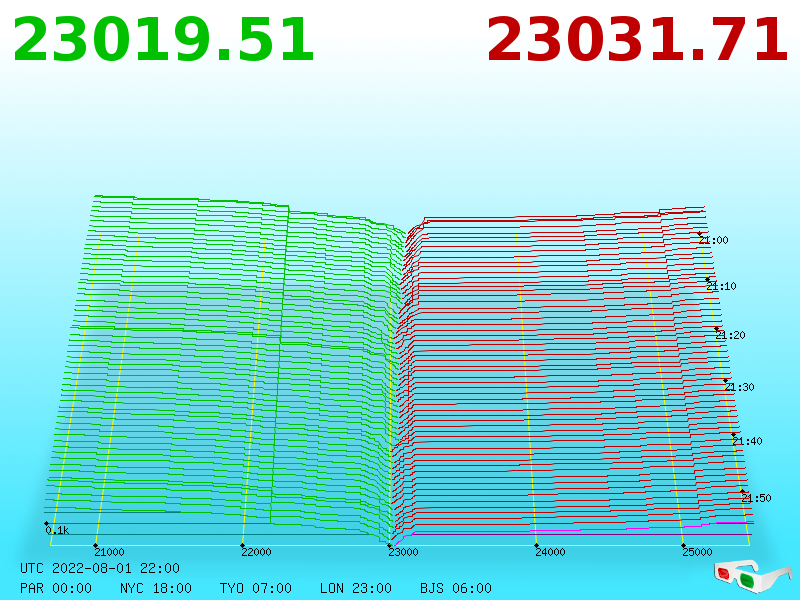This screenshot has width=800, height=600.
Task: Click the BJS 06:00 clock text
Action: 456,588
